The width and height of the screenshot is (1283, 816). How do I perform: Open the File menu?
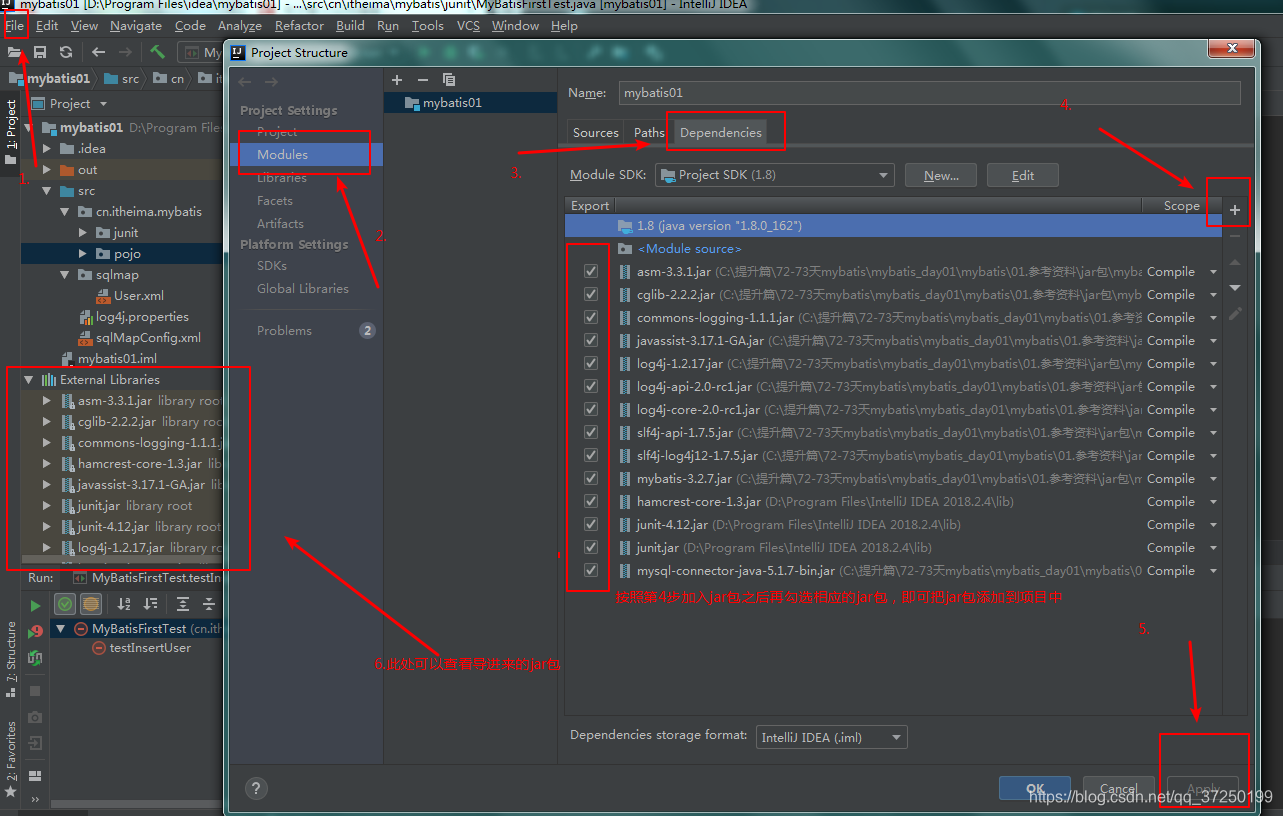click(x=14, y=26)
